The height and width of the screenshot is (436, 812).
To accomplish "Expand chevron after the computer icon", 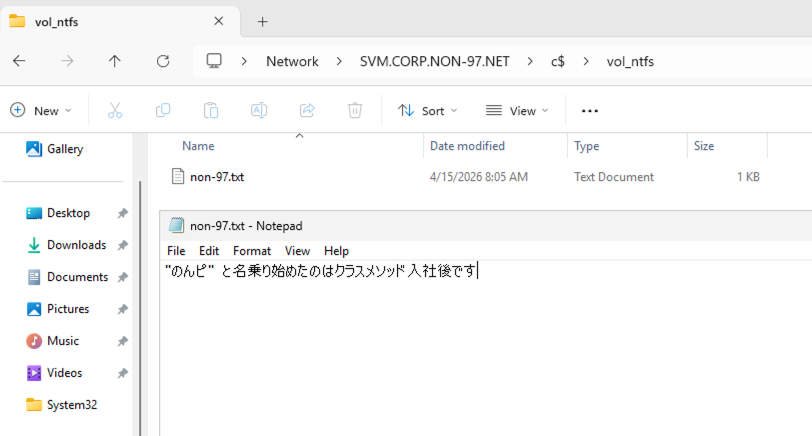I will (244, 62).
